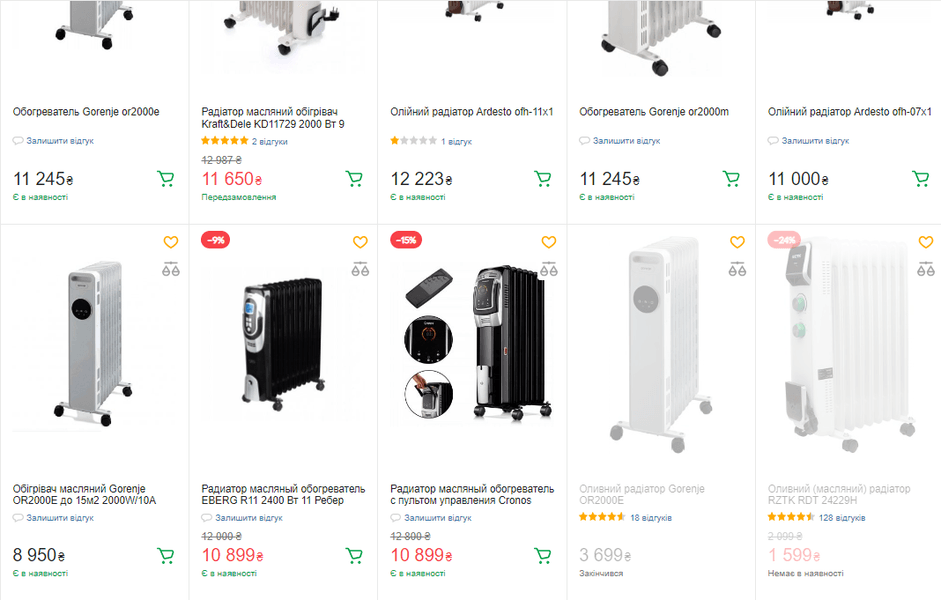Screen dimensions: 941x600
Task: Add EBERG R11 radiator to wishlist
Action: point(360,242)
